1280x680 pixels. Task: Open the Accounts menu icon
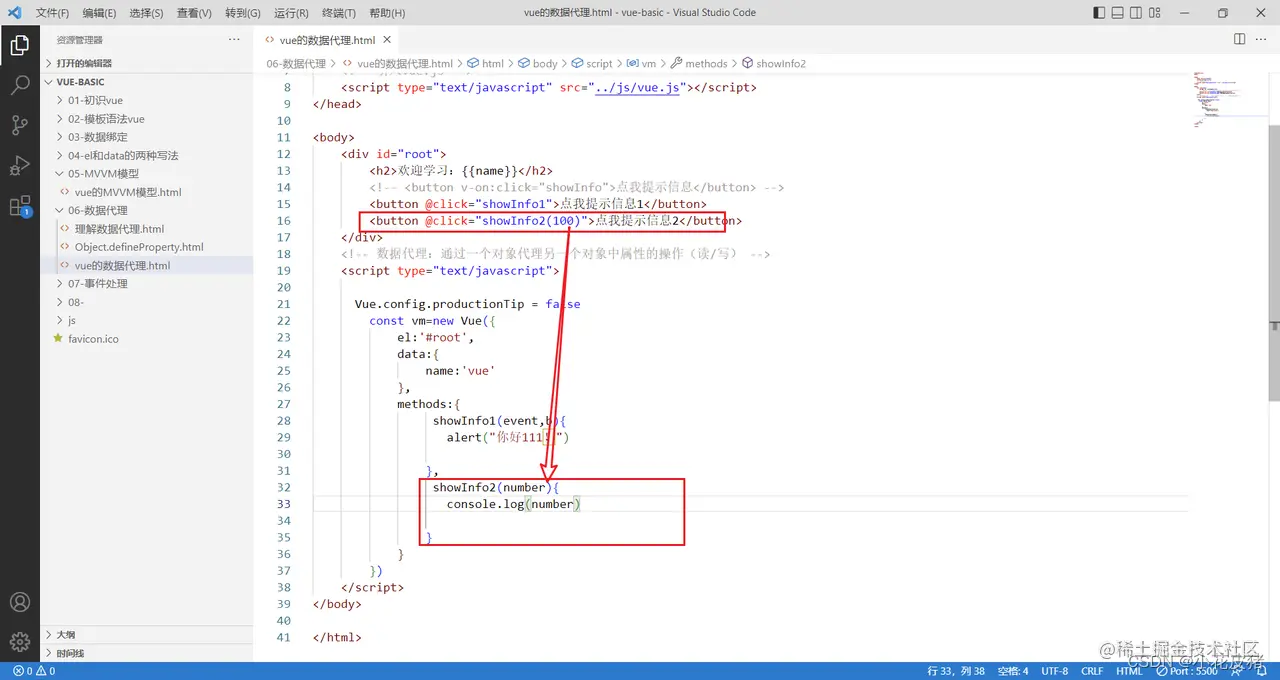tap(19, 602)
